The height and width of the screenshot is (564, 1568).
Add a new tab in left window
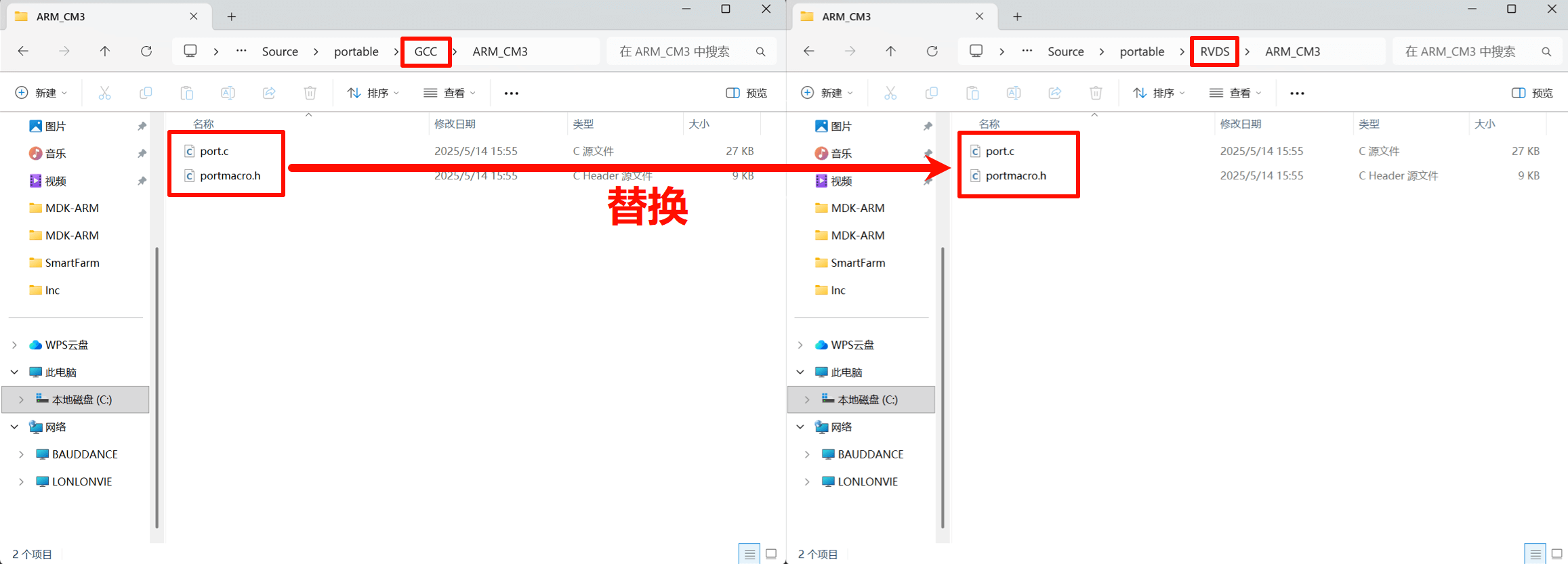point(232,17)
